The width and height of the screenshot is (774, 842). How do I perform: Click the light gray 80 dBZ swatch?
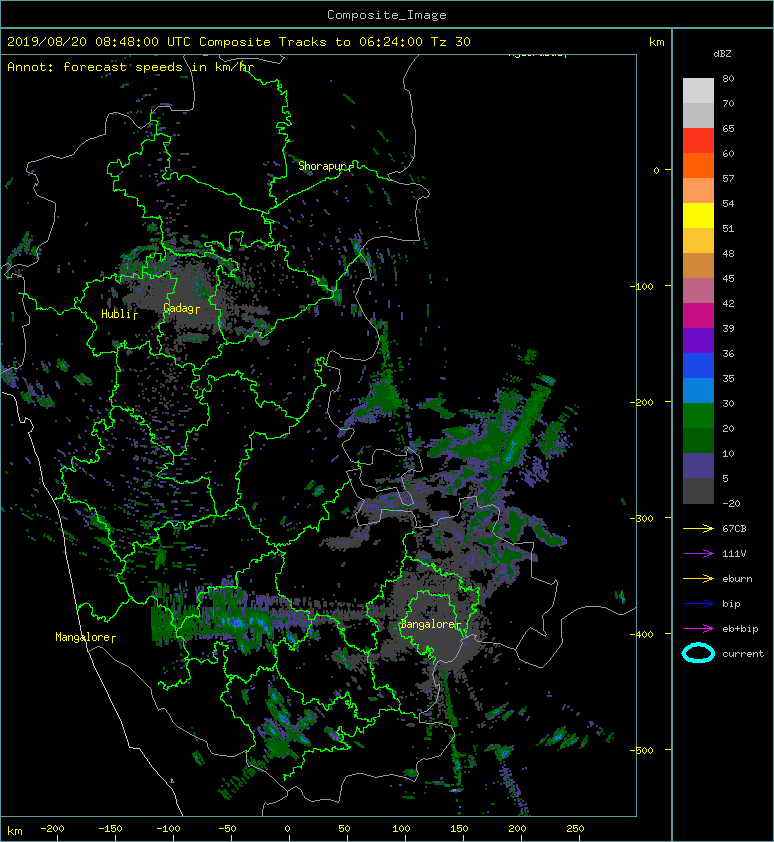(698, 90)
